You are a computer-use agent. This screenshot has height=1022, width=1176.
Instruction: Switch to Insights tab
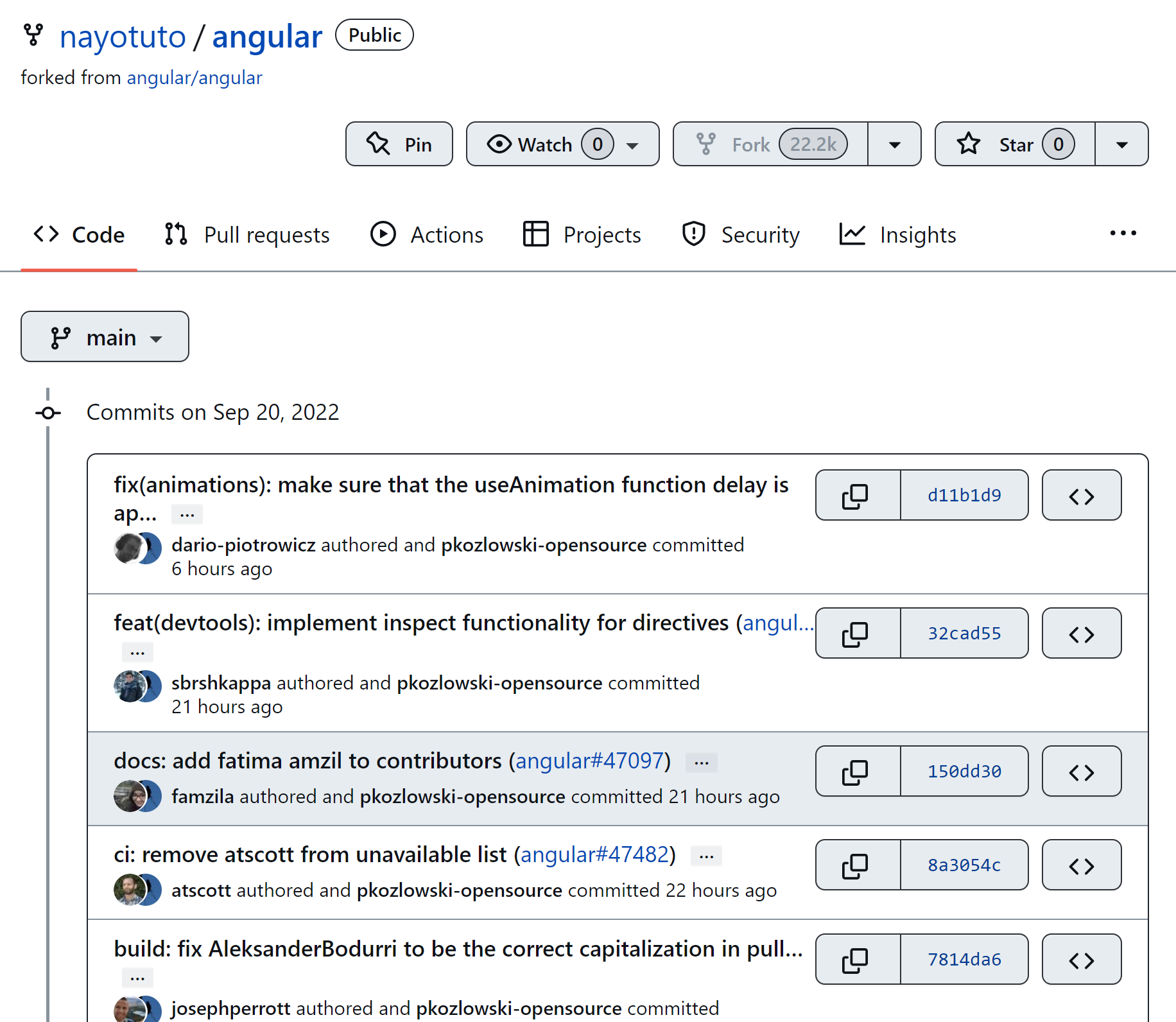coord(898,234)
